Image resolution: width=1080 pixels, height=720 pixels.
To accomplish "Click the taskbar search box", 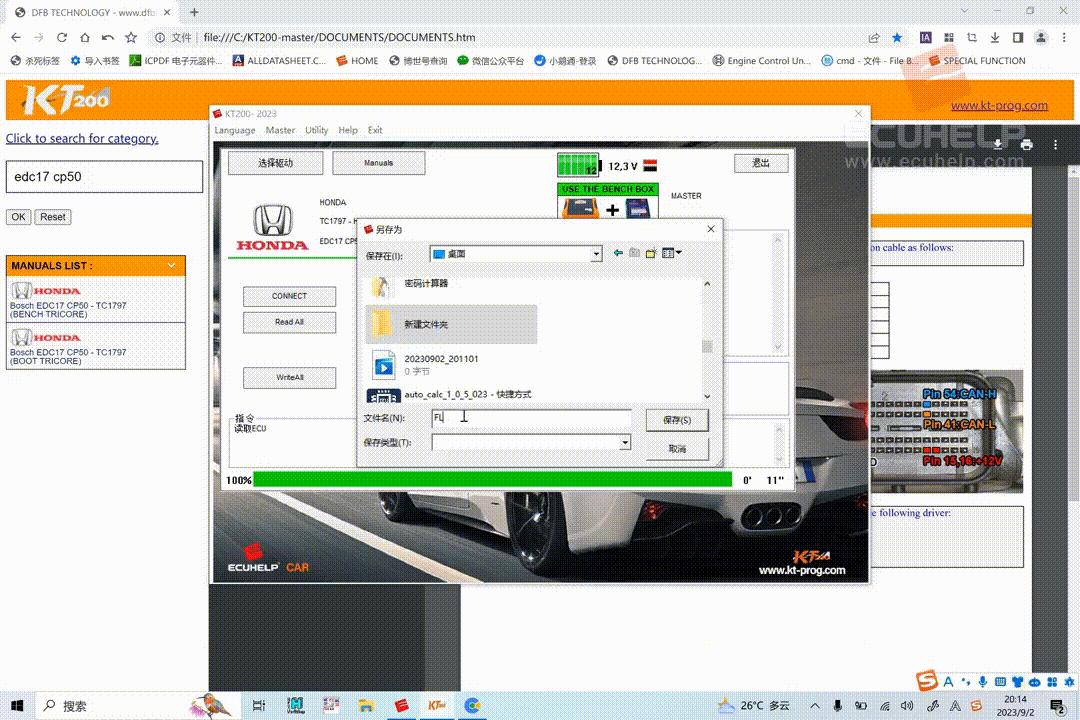I will coord(138,706).
